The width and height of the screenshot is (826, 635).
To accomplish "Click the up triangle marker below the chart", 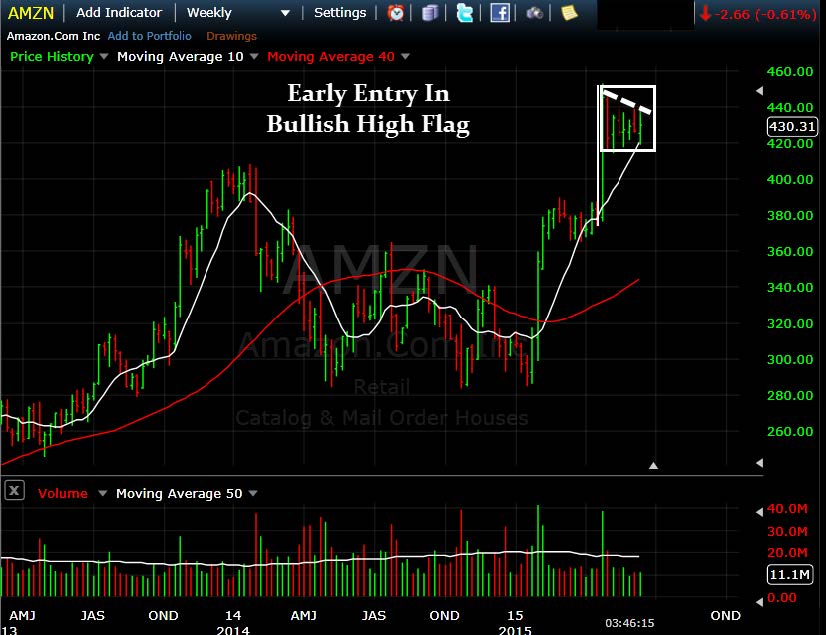I will [x=653, y=465].
